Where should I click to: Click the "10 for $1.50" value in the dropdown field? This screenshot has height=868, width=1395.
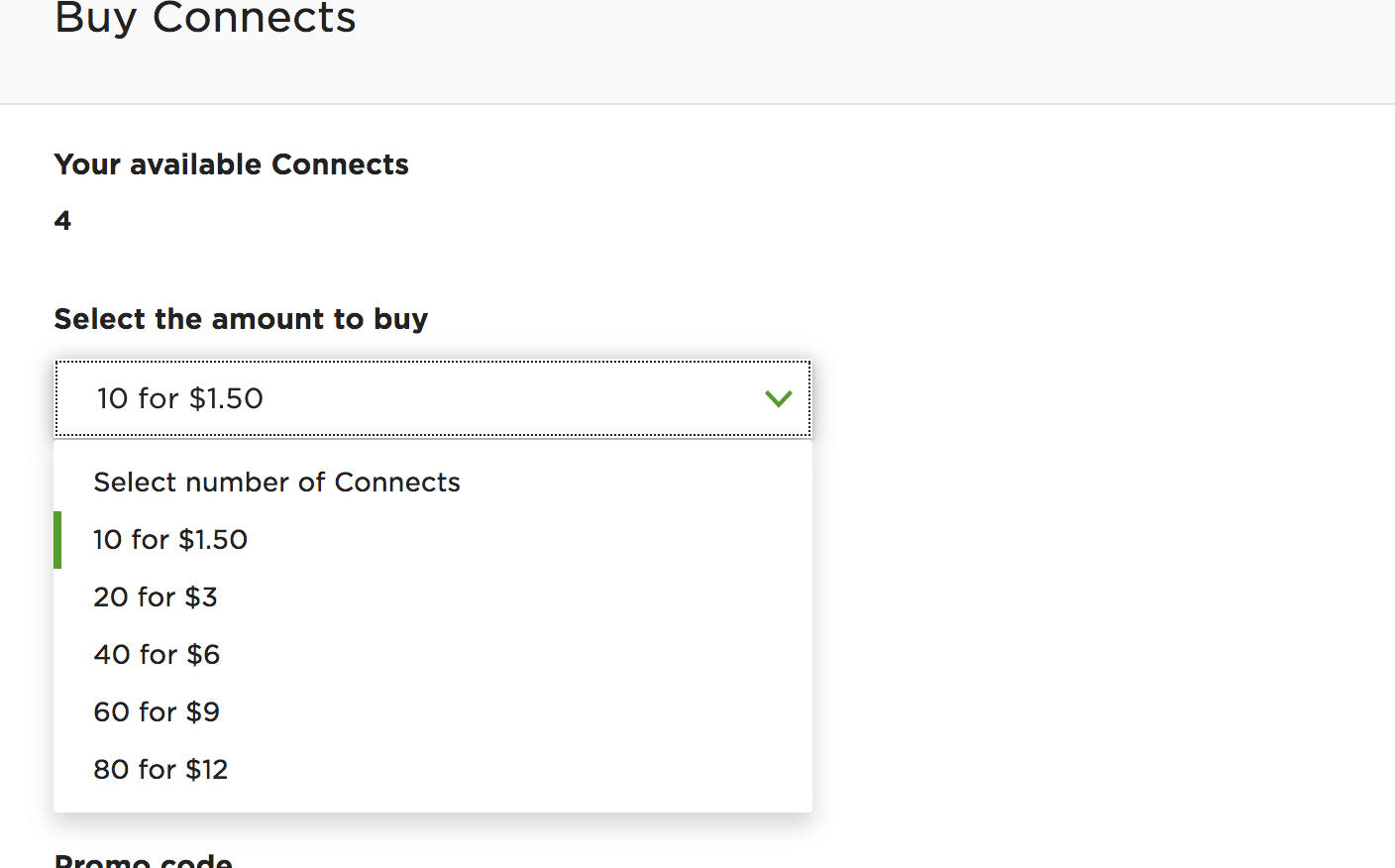click(x=180, y=398)
